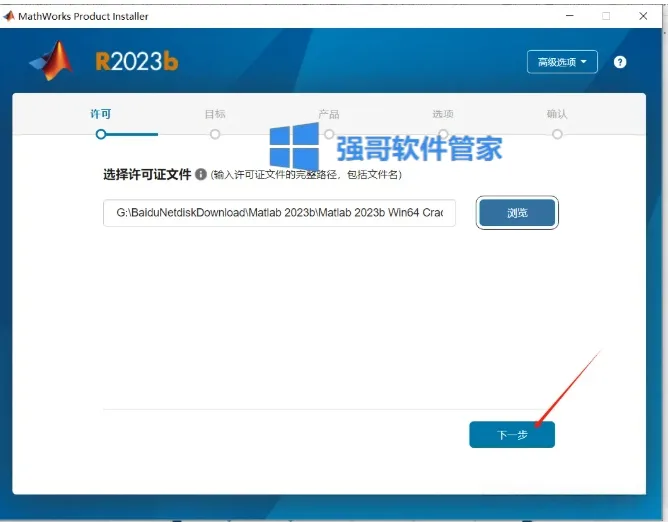Expand the 高级选项 dropdown
668x522 pixels.
(x=562, y=62)
